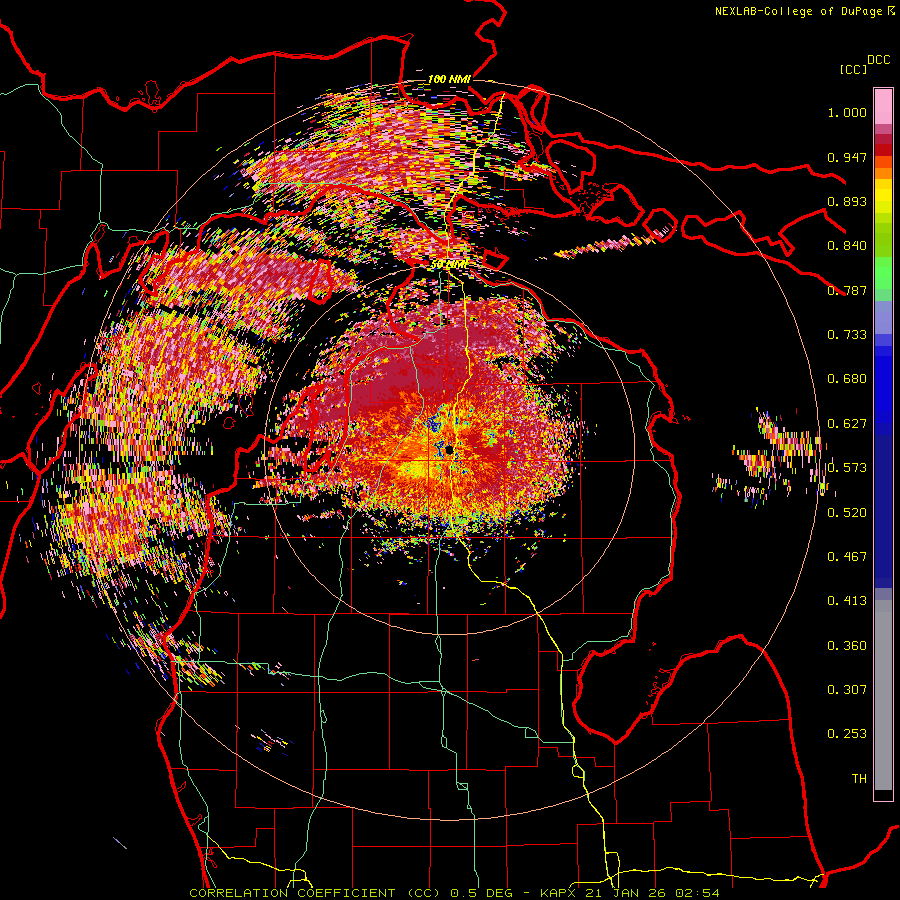Image resolution: width=900 pixels, height=900 pixels.
Task: Click the black radar site dot
Action: point(449,449)
